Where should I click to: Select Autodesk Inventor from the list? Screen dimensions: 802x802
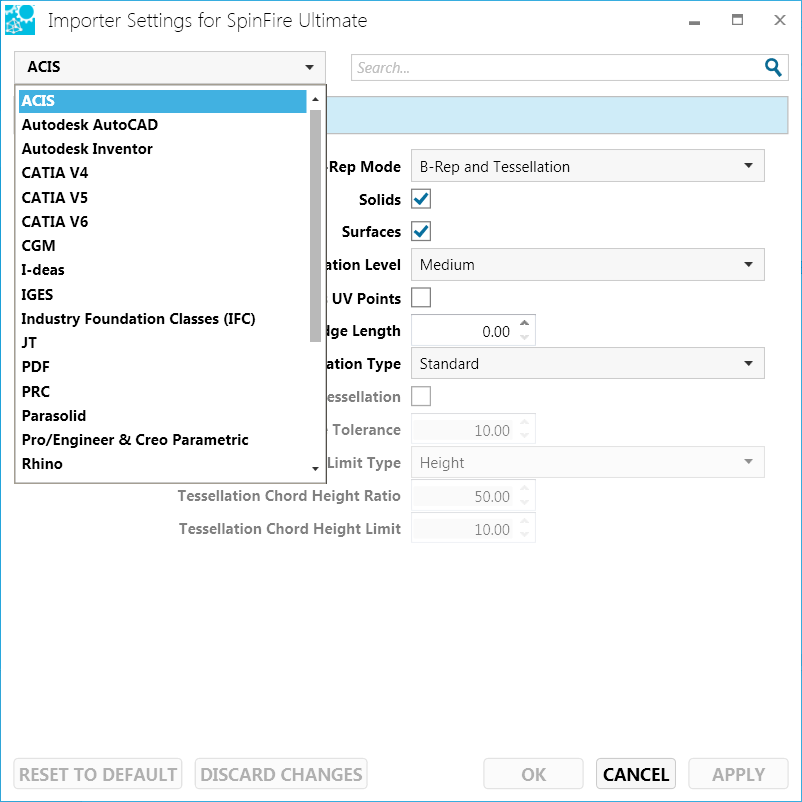click(87, 149)
